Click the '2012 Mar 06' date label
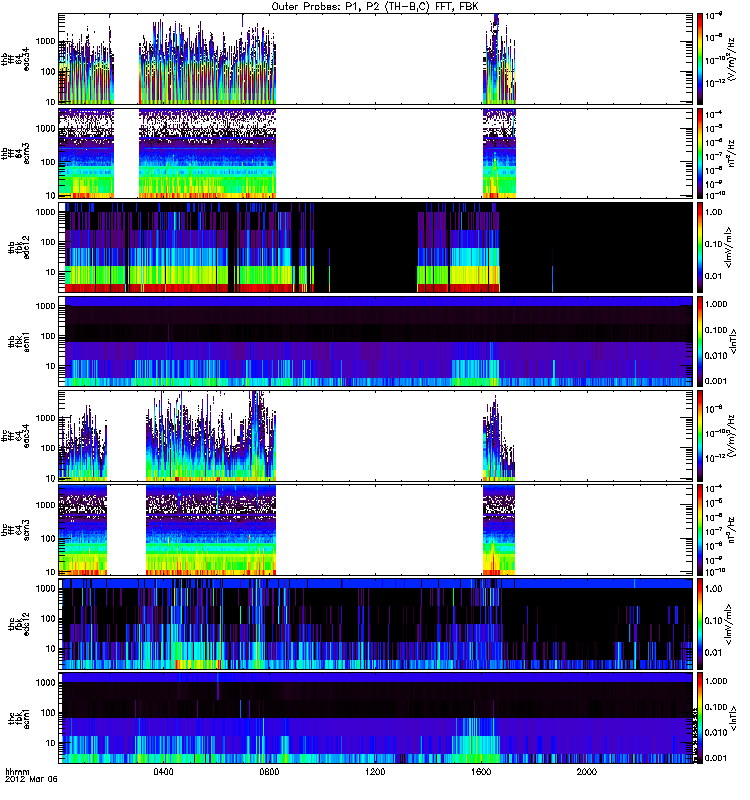750x800 pixels. click(31, 779)
